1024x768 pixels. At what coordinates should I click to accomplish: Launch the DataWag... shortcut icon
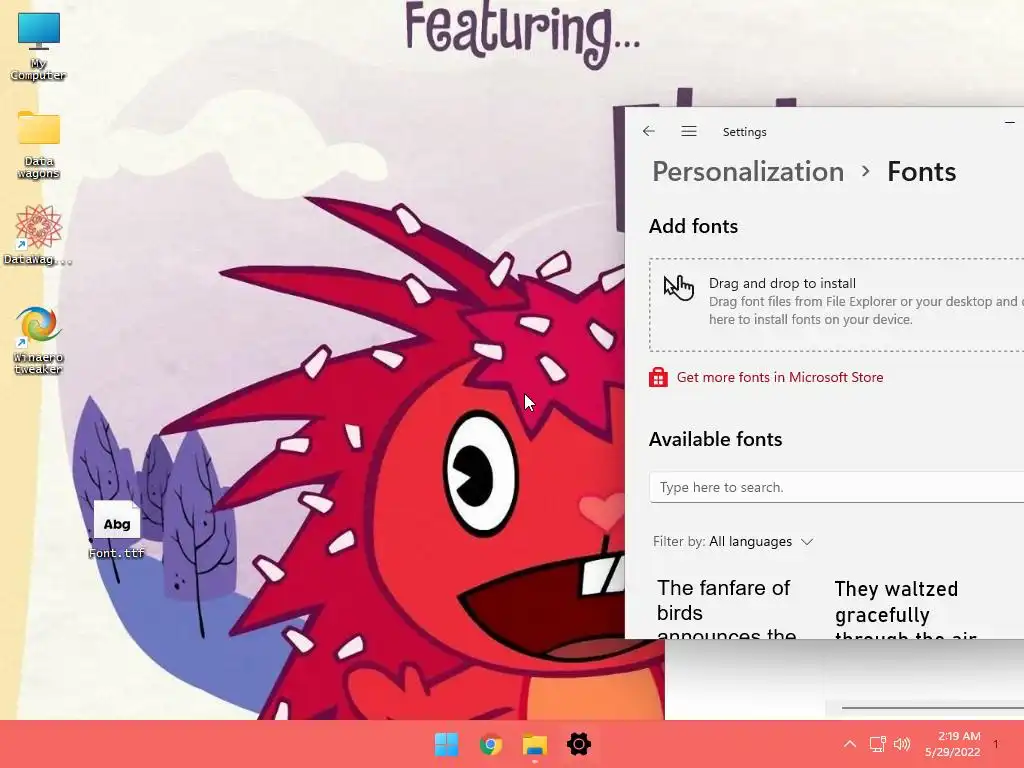[39, 235]
